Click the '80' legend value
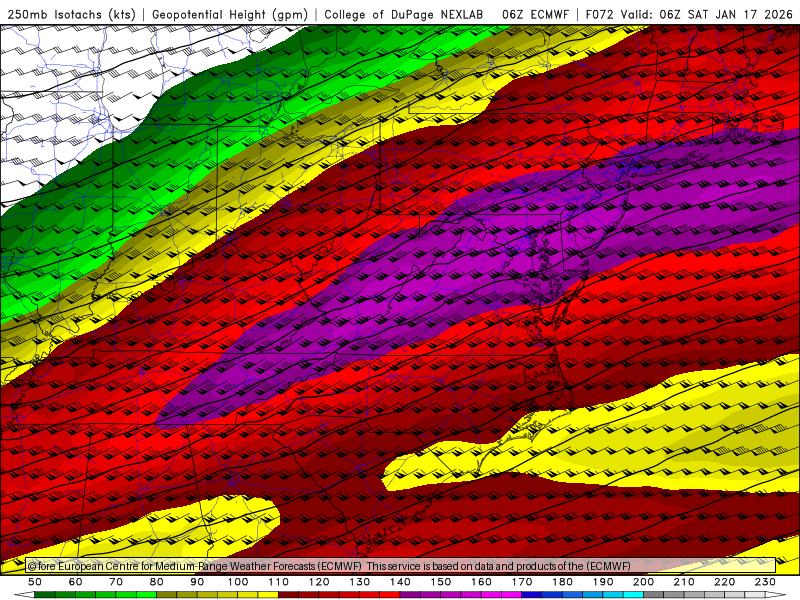This screenshot has width=800, height=600. pyautogui.click(x=157, y=582)
